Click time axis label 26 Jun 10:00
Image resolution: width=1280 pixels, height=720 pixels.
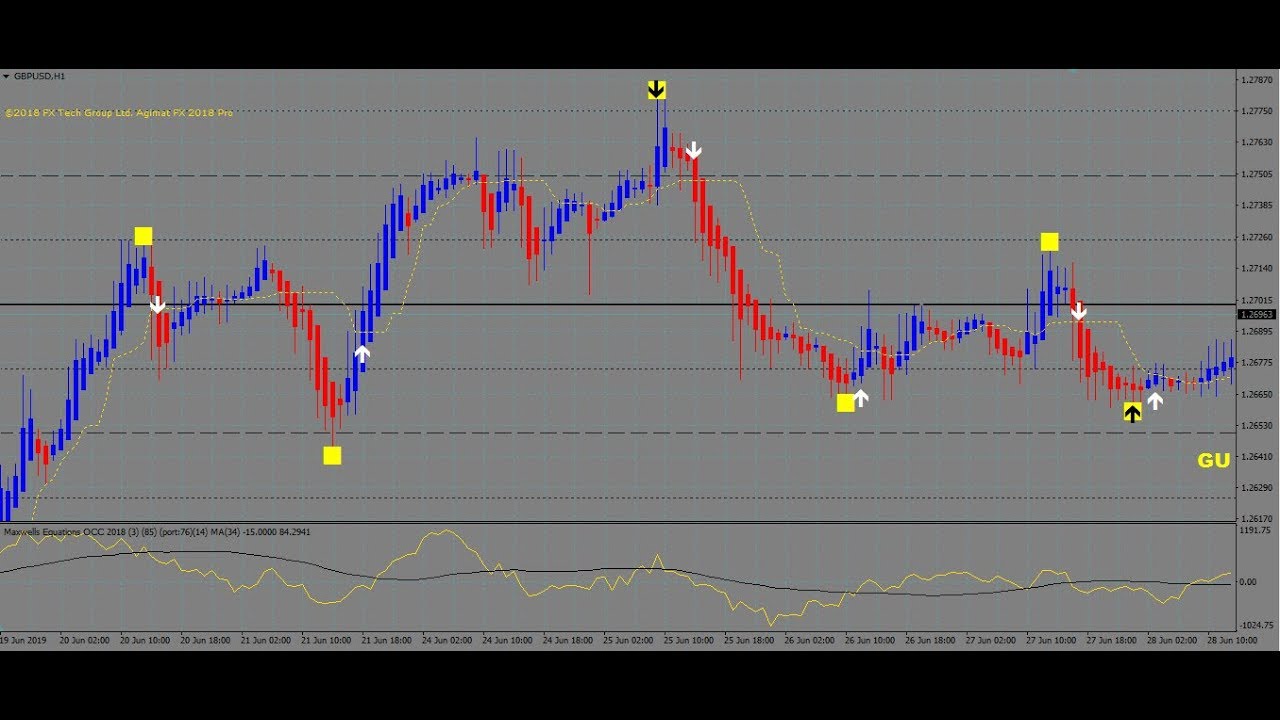coord(871,639)
